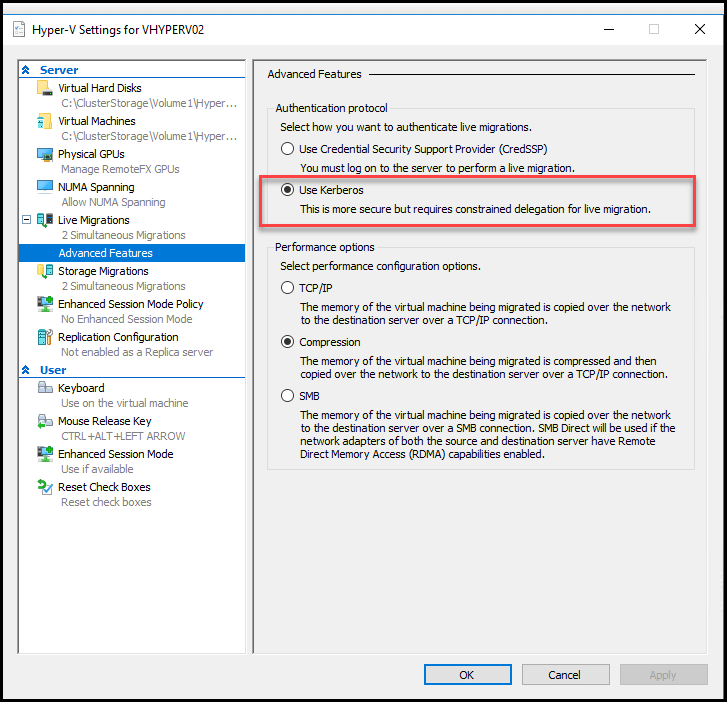Viewport: 727px width, 702px height.
Task: Open Storage Migrations settings
Action: click(x=103, y=271)
